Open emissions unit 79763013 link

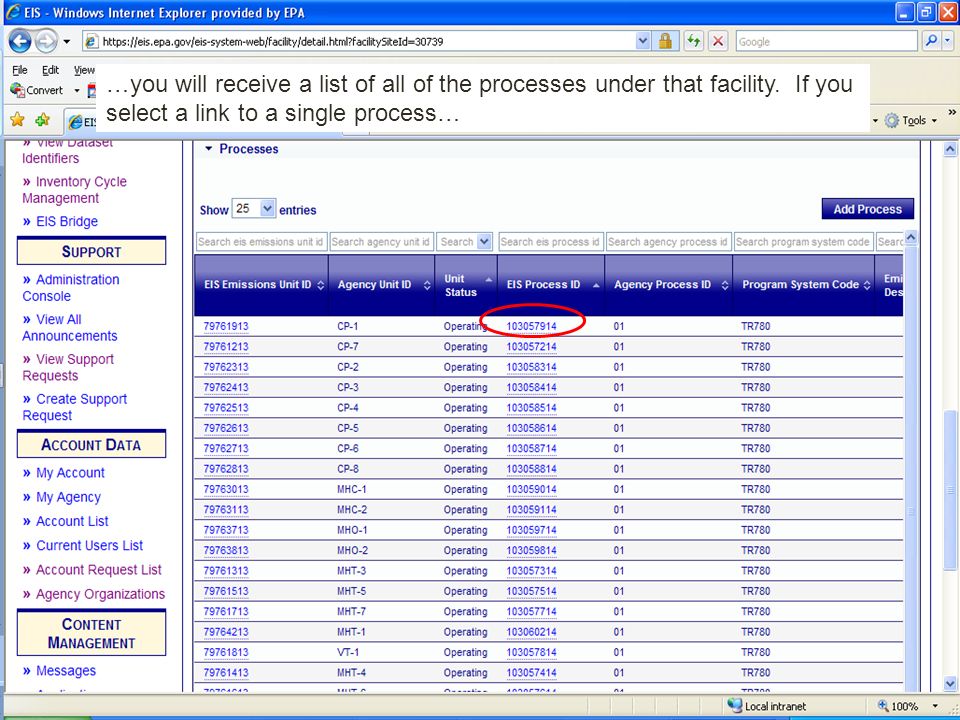click(x=226, y=489)
